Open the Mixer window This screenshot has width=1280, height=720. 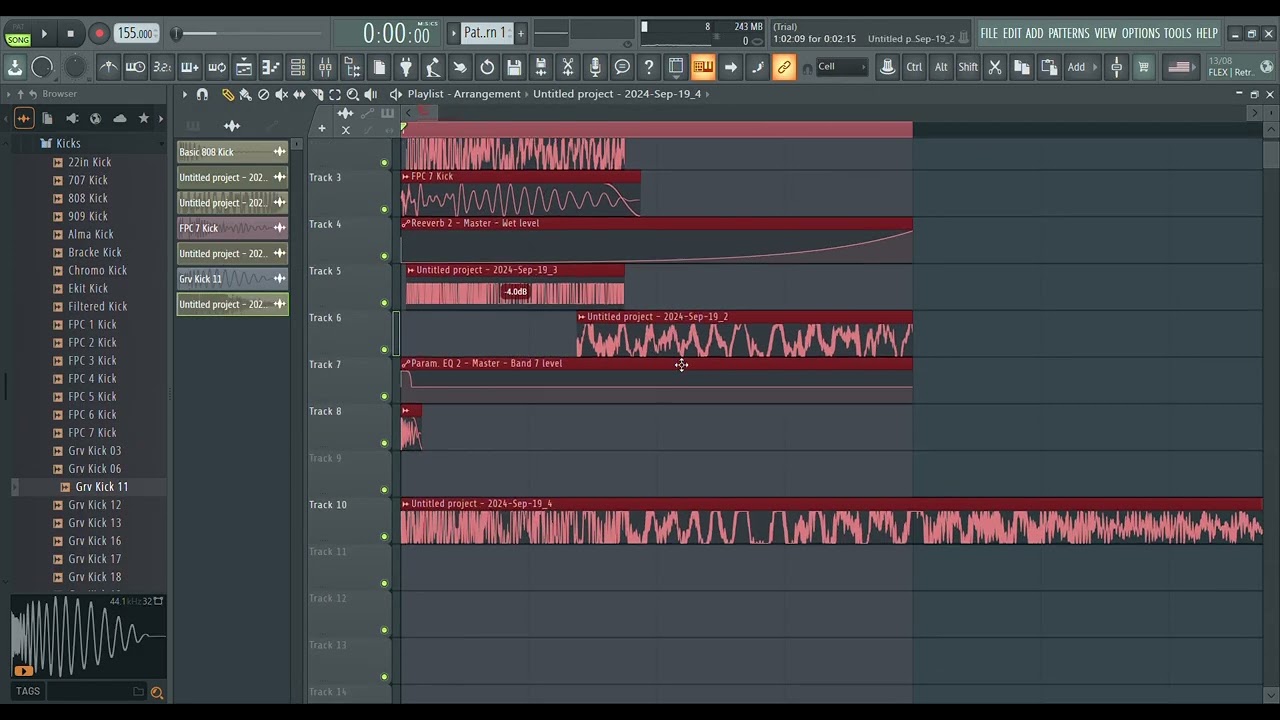click(325, 67)
